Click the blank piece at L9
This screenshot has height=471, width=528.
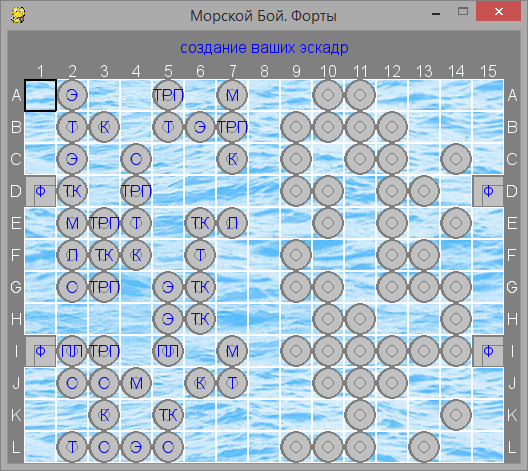[x=296, y=447]
